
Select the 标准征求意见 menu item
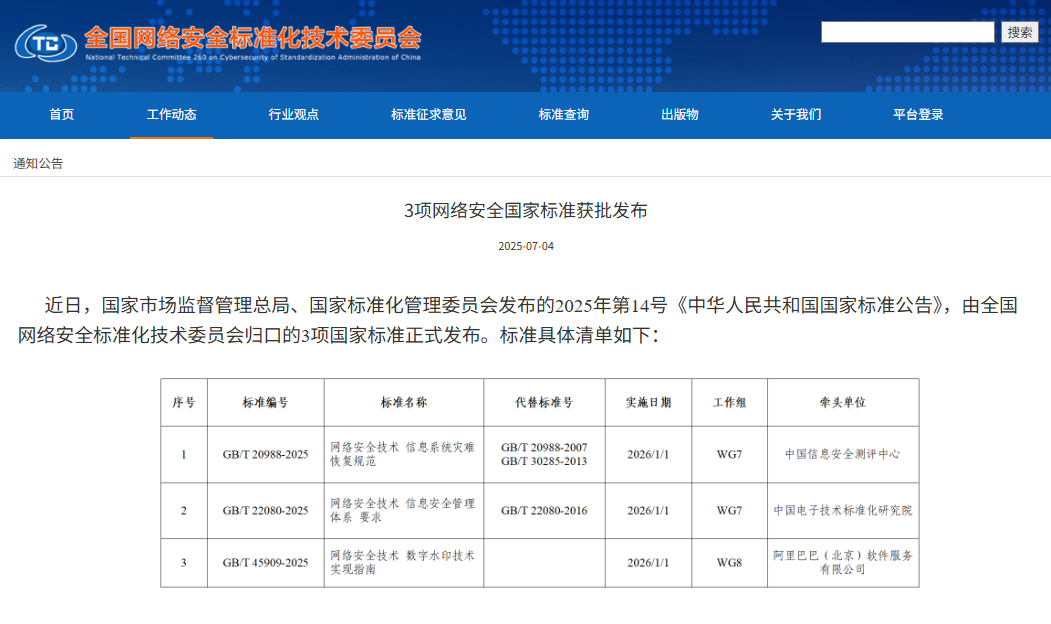click(x=426, y=114)
